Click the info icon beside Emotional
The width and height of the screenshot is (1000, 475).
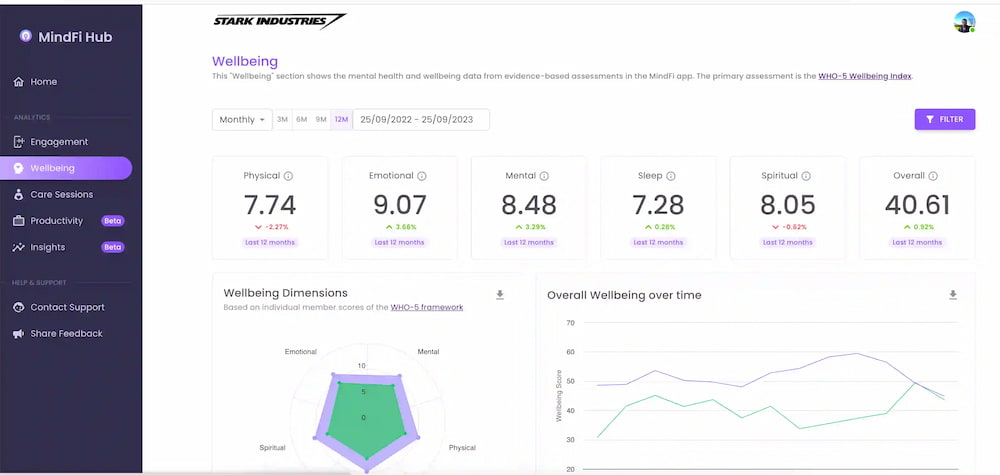point(422,176)
